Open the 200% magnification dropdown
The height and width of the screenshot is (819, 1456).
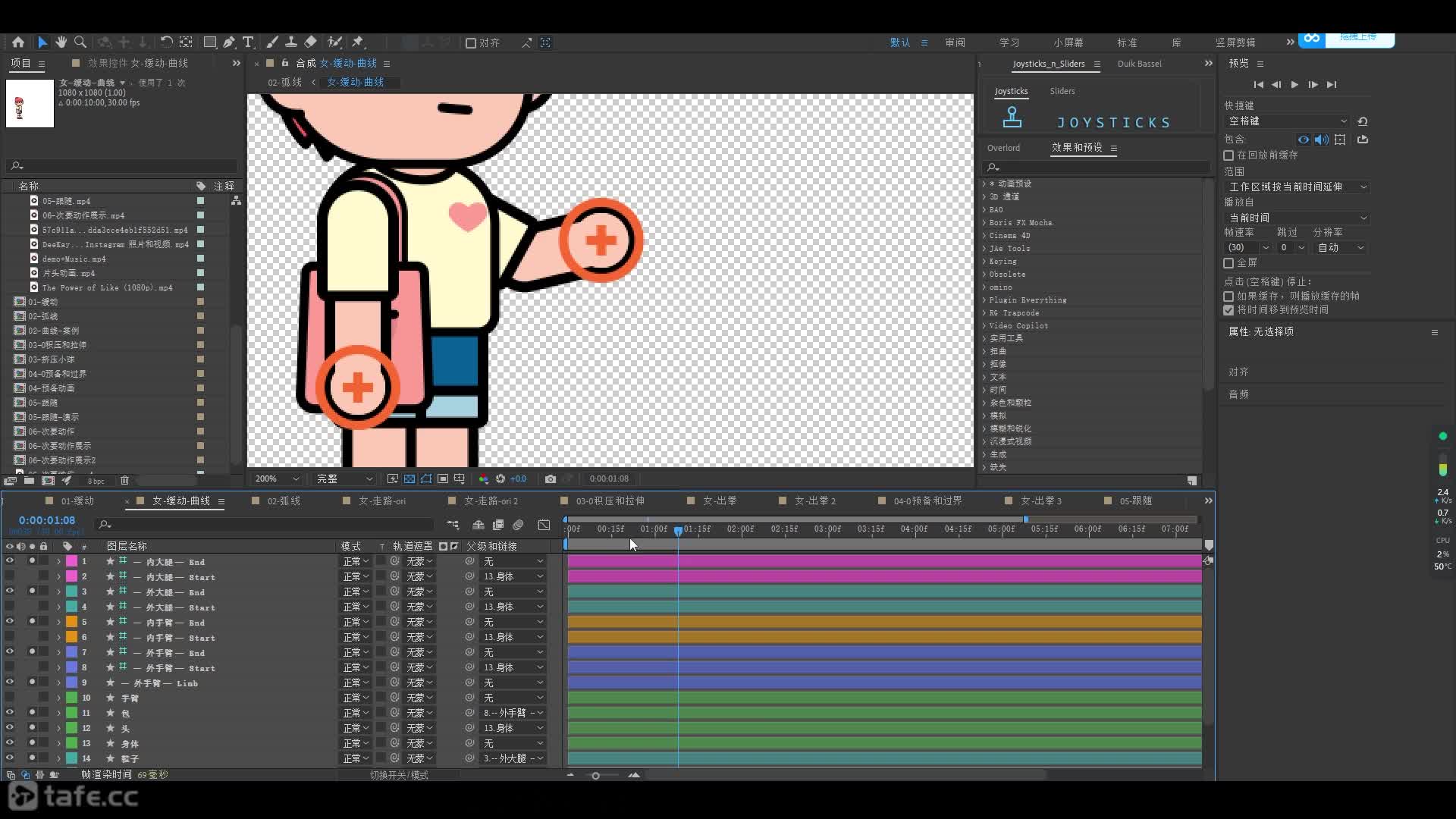(277, 479)
